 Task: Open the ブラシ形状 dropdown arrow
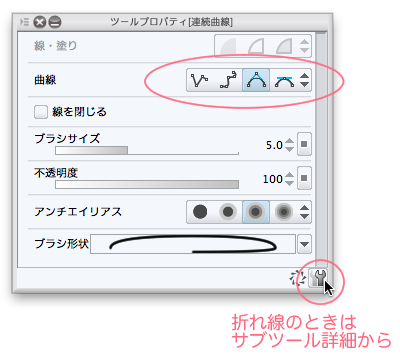[x=304, y=244]
